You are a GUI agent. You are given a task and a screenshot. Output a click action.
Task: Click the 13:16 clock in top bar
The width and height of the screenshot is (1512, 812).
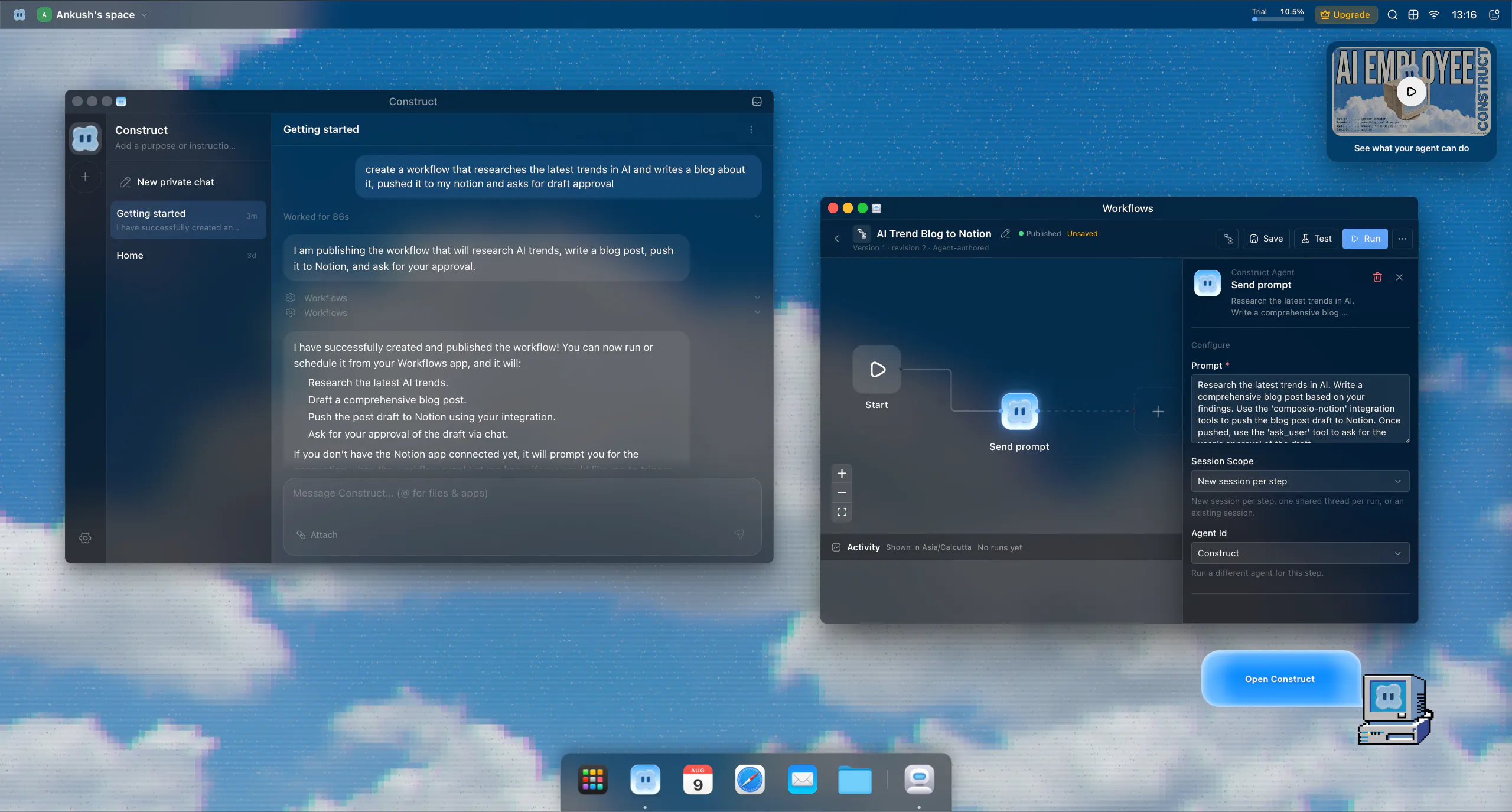(x=1464, y=15)
